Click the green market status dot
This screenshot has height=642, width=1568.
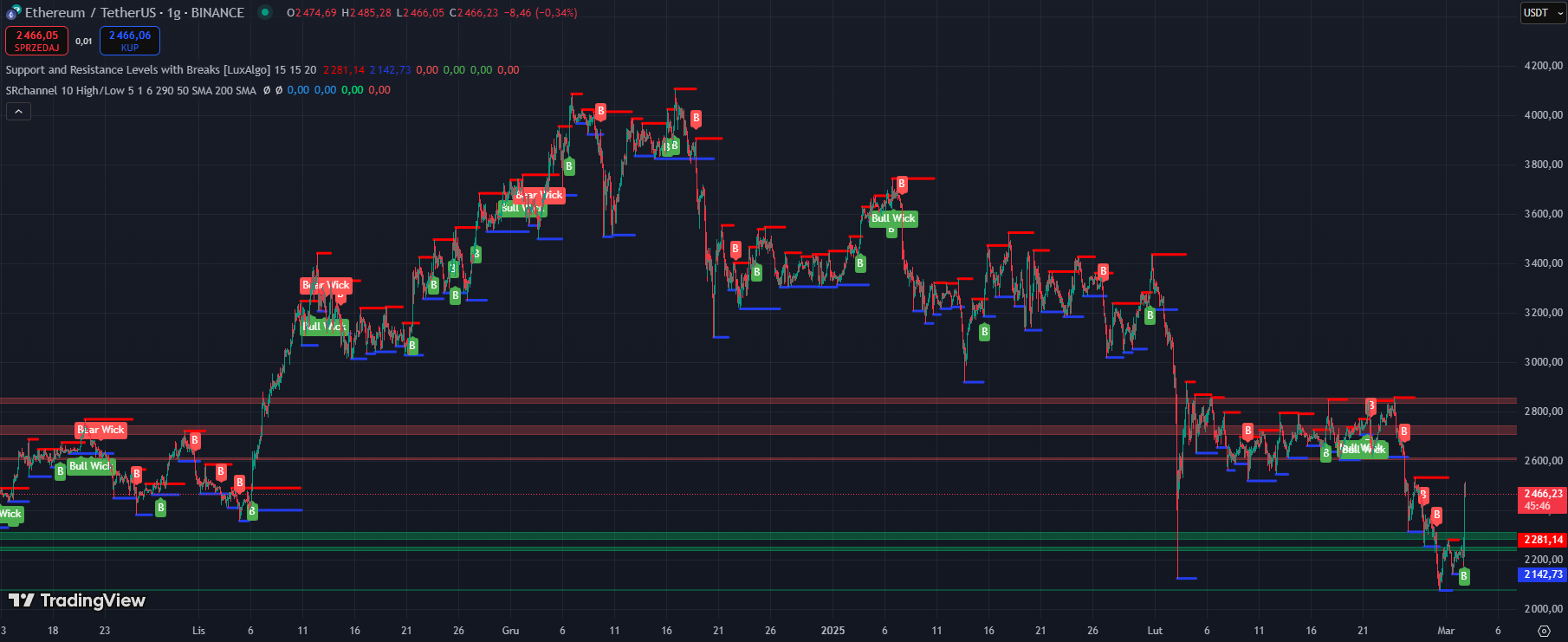(265, 12)
